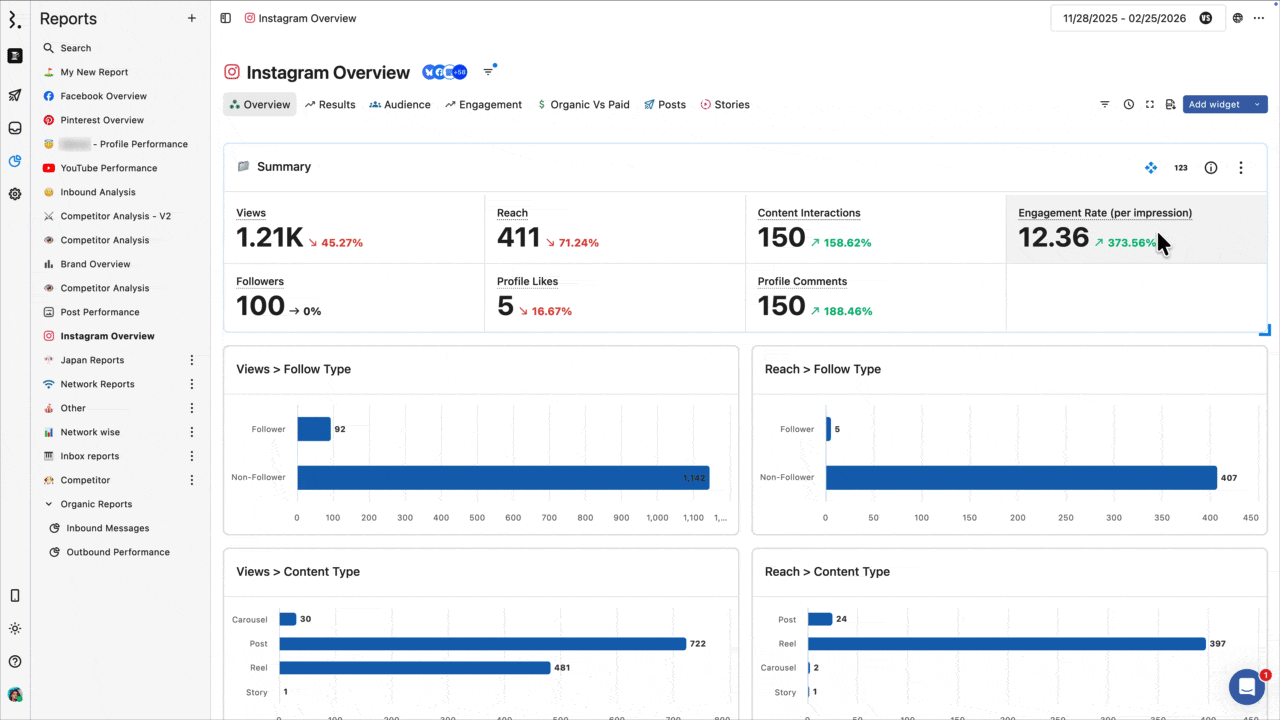Expand the Add widget dropdown arrow

[x=1257, y=104]
